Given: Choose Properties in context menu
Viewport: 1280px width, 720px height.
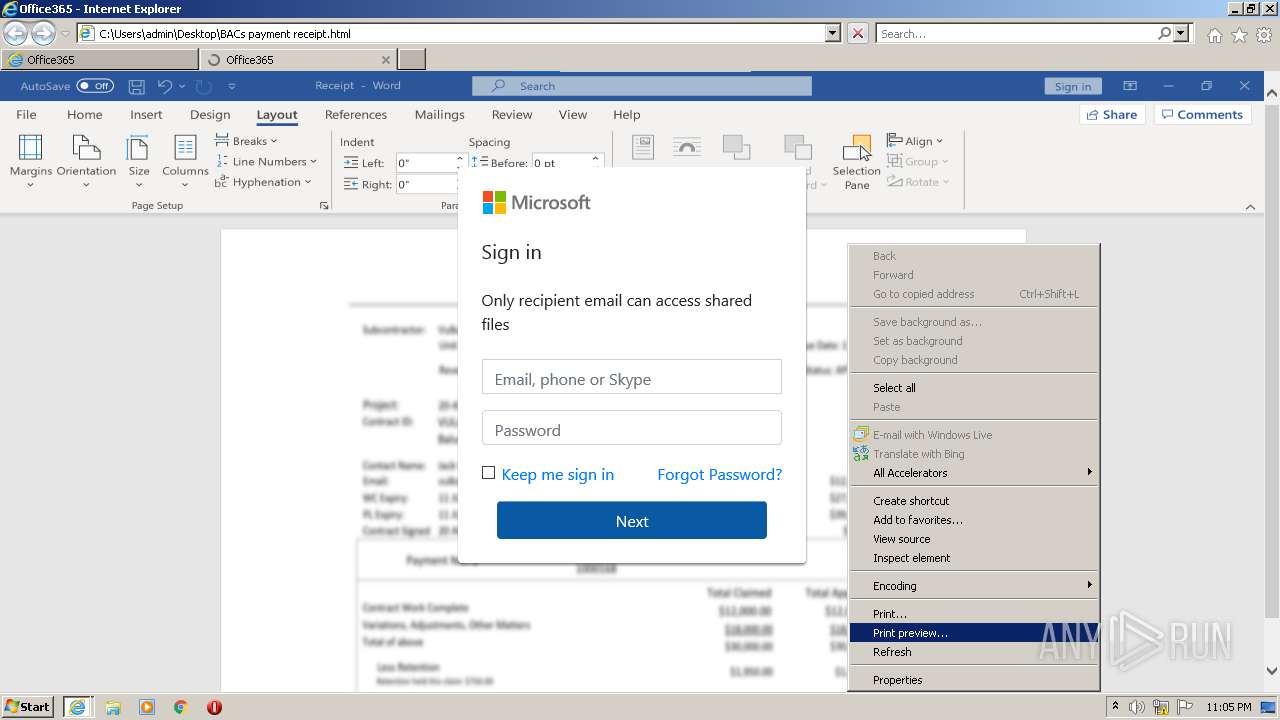Looking at the screenshot, I should (x=972, y=680).
